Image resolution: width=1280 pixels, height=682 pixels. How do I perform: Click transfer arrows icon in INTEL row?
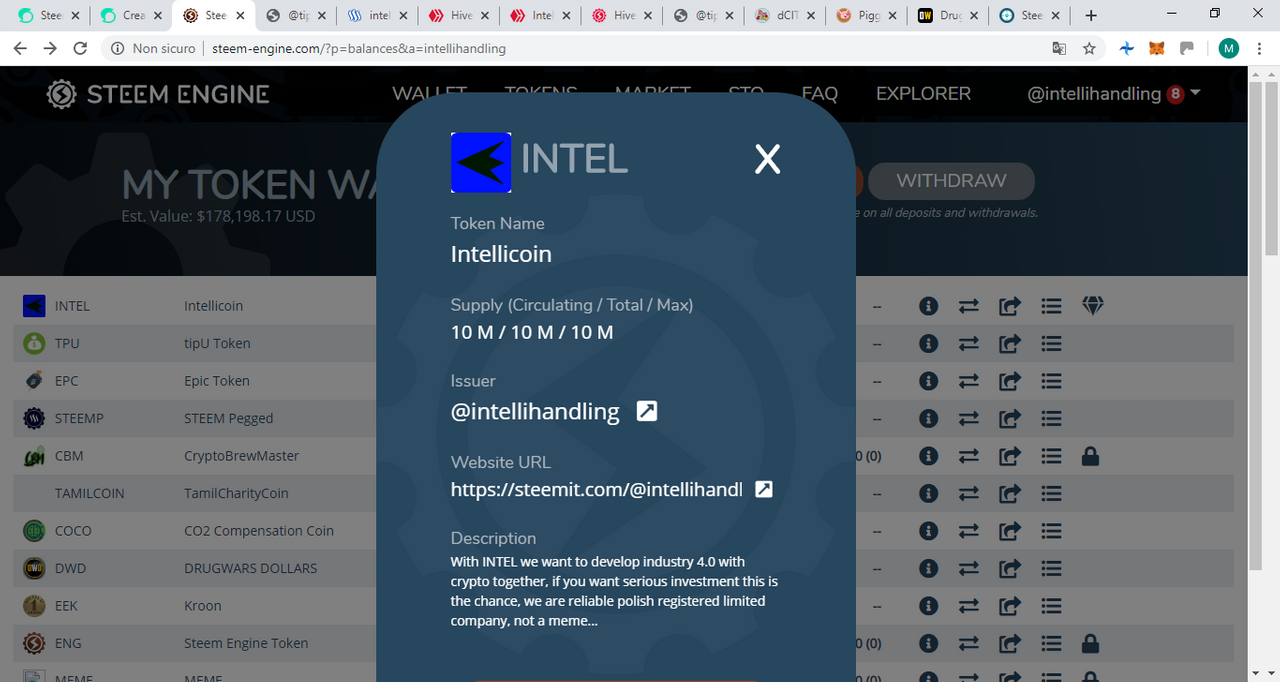click(969, 306)
